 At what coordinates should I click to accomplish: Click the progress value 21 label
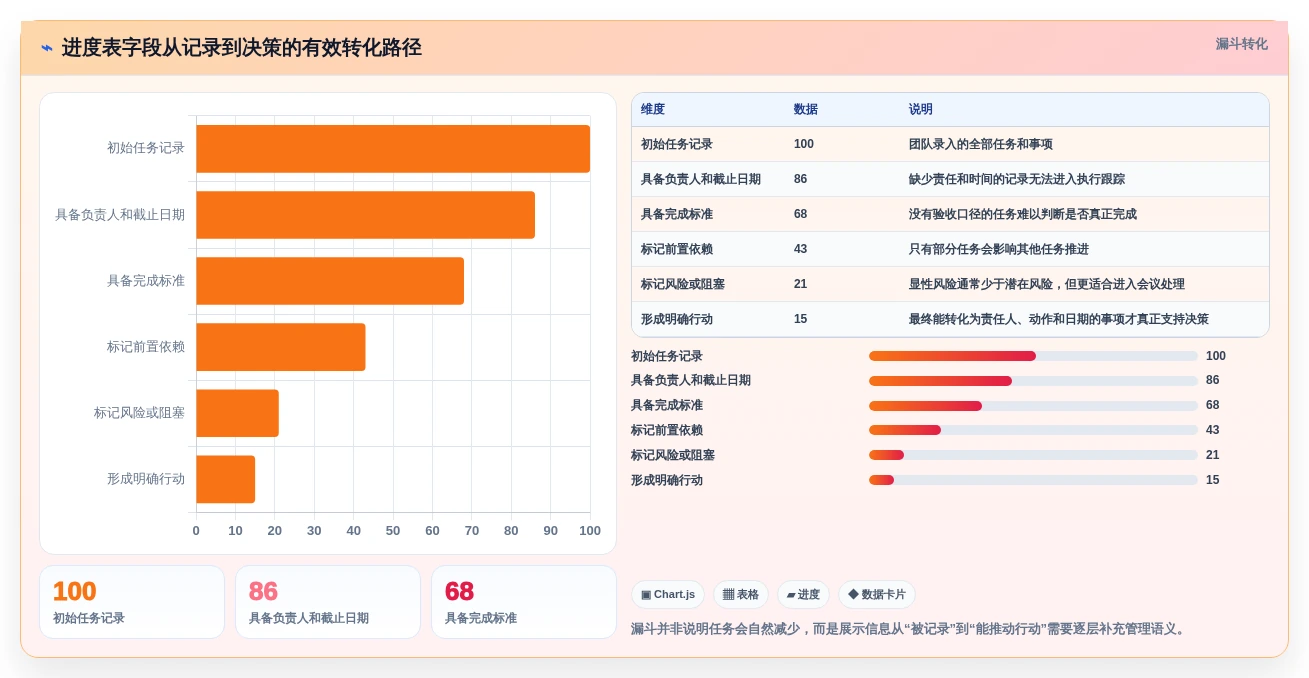1213,455
